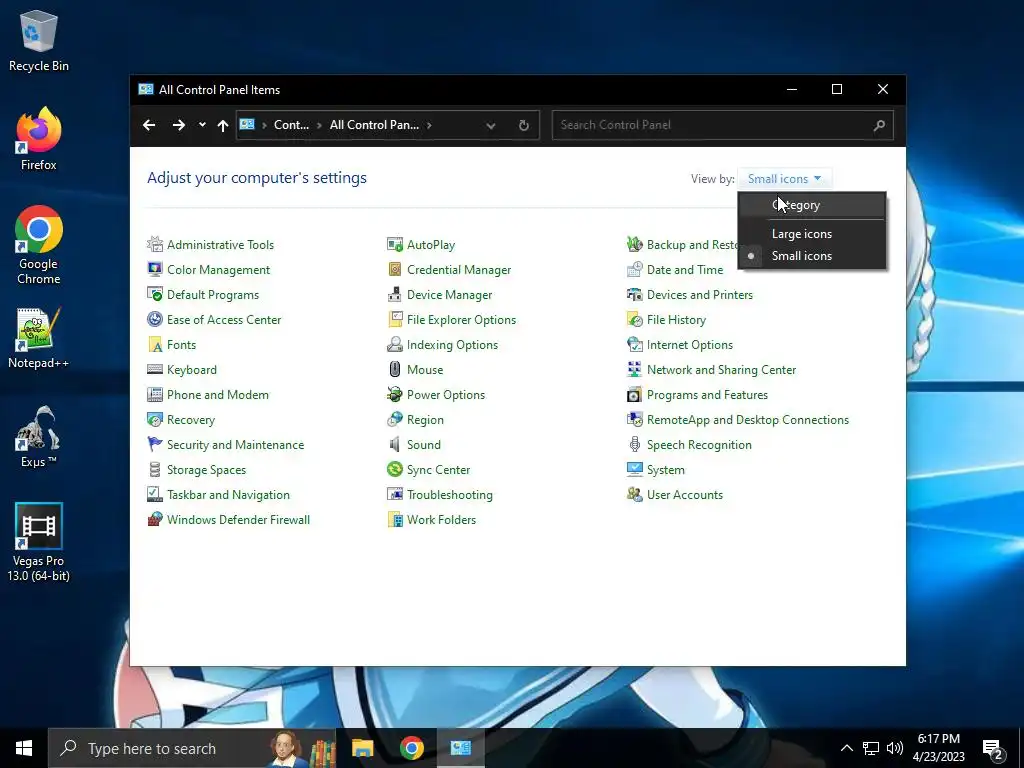Click the forward navigation arrow

[179, 125]
